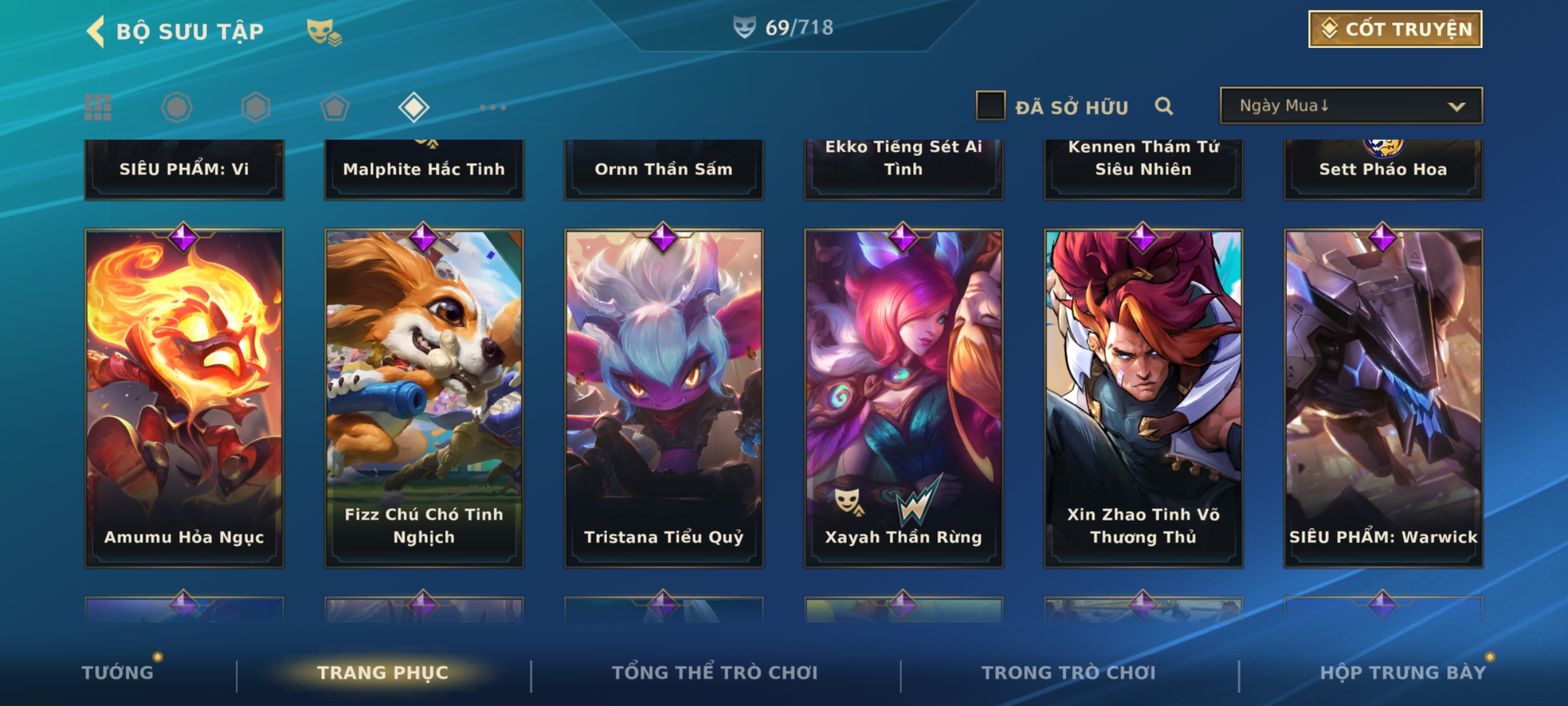Select the Amumu Hỏa Ngục skin card

pyautogui.click(x=184, y=398)
